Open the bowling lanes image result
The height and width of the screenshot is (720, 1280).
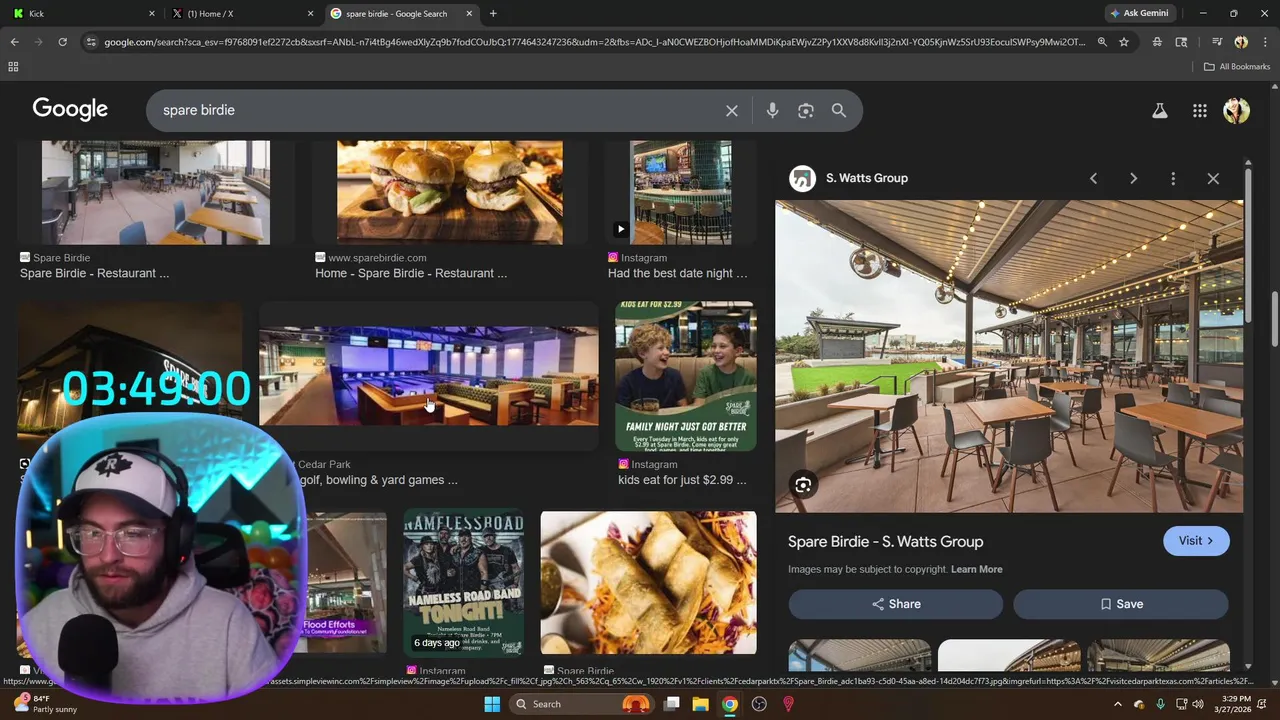[429, 376]
